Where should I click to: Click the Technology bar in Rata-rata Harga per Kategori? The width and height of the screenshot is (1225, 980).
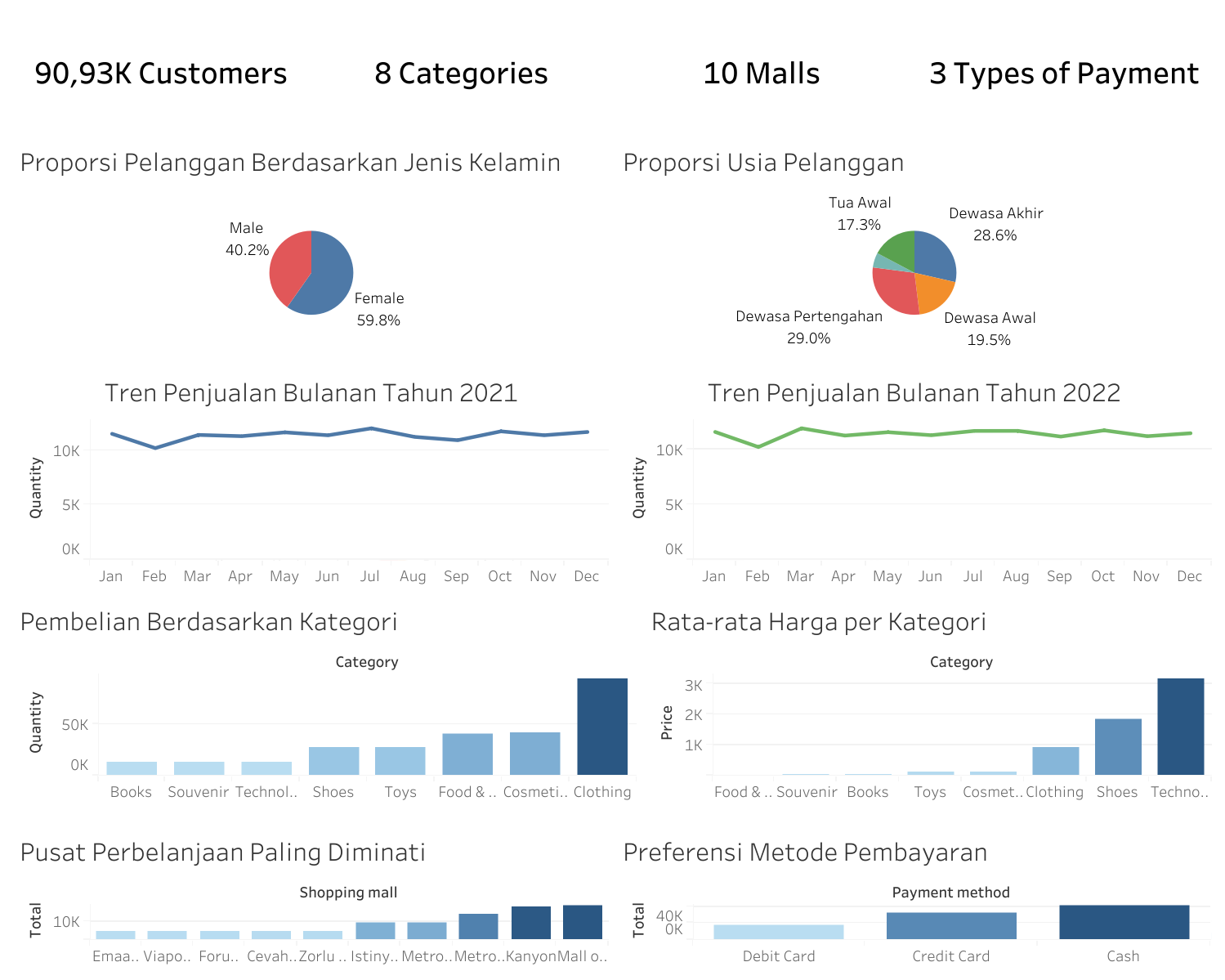(x=1180, y=727)
